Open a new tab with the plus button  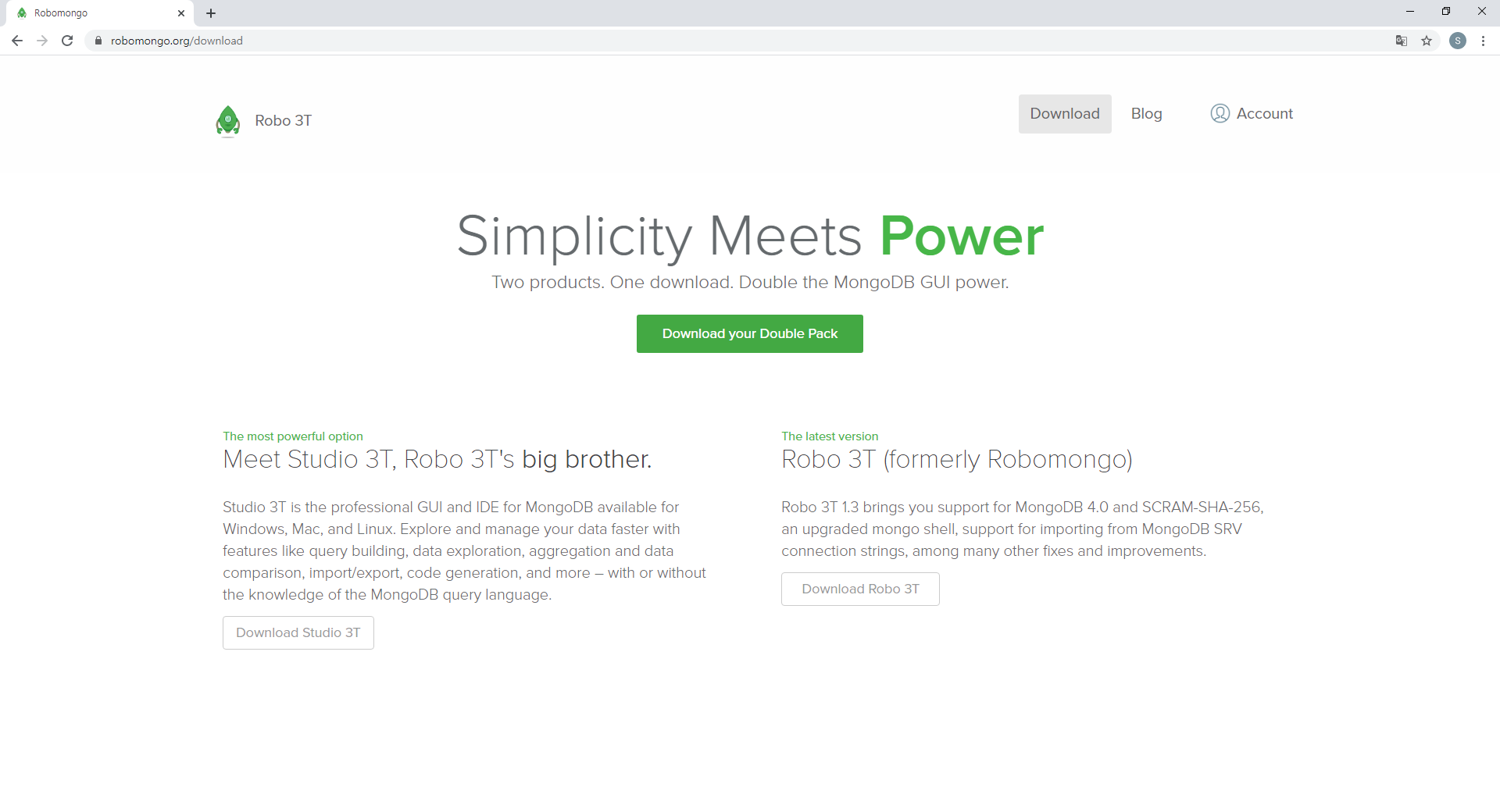(211, 13)
